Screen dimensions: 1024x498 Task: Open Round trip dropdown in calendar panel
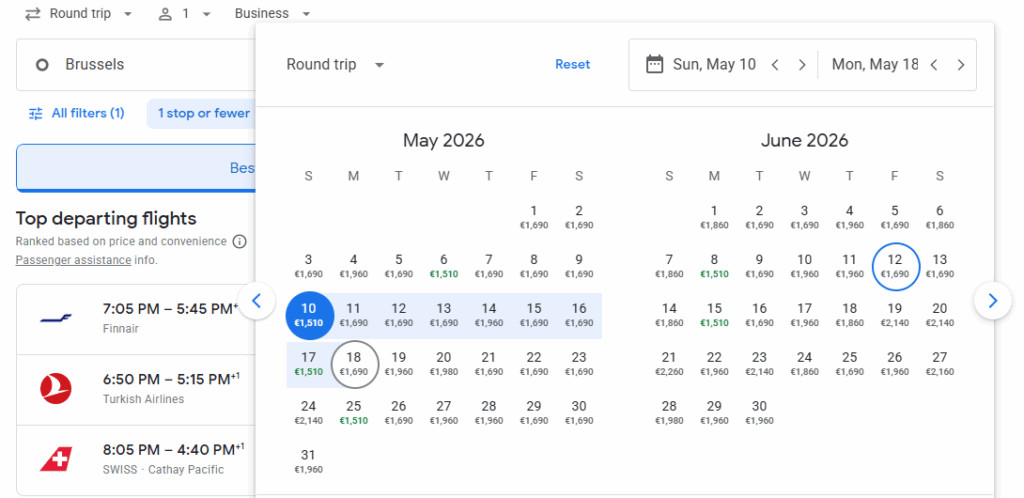[335, 65]
